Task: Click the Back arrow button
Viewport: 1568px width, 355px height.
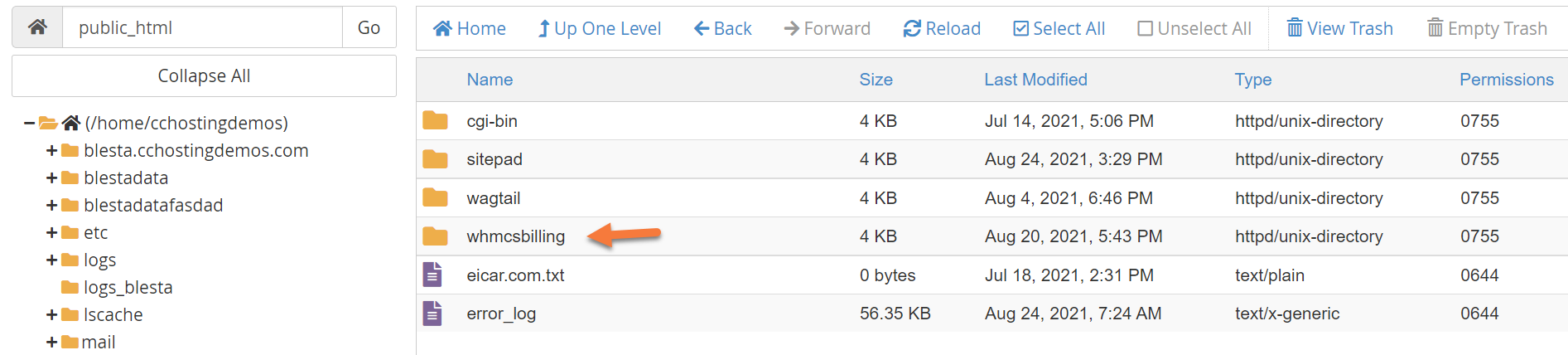Action: tap(722, 29)
